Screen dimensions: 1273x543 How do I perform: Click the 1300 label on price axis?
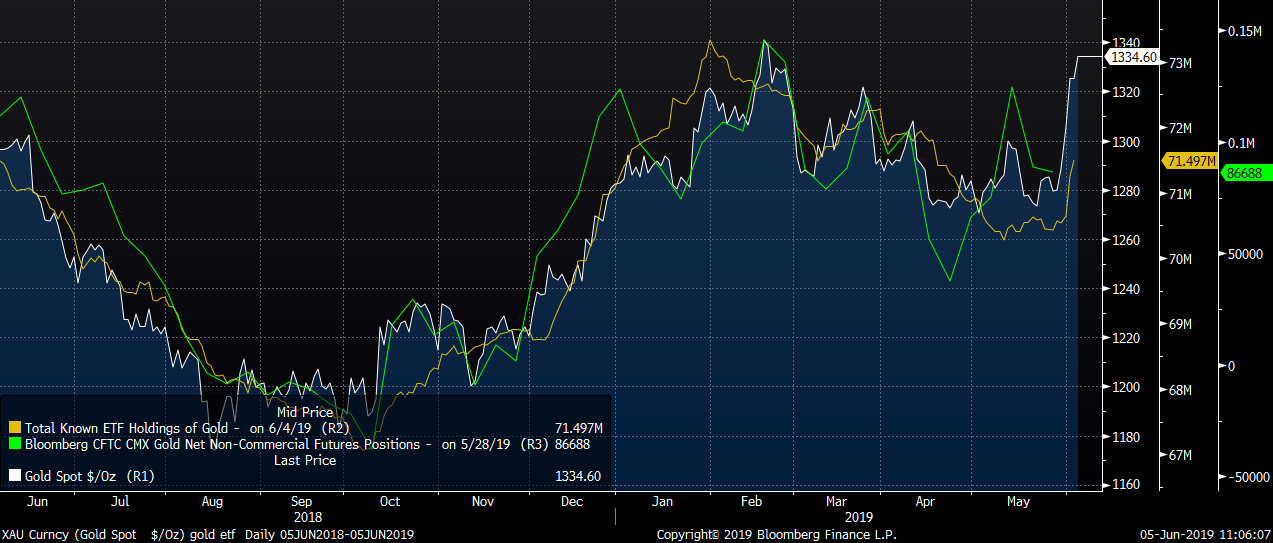pos(1126,142)
